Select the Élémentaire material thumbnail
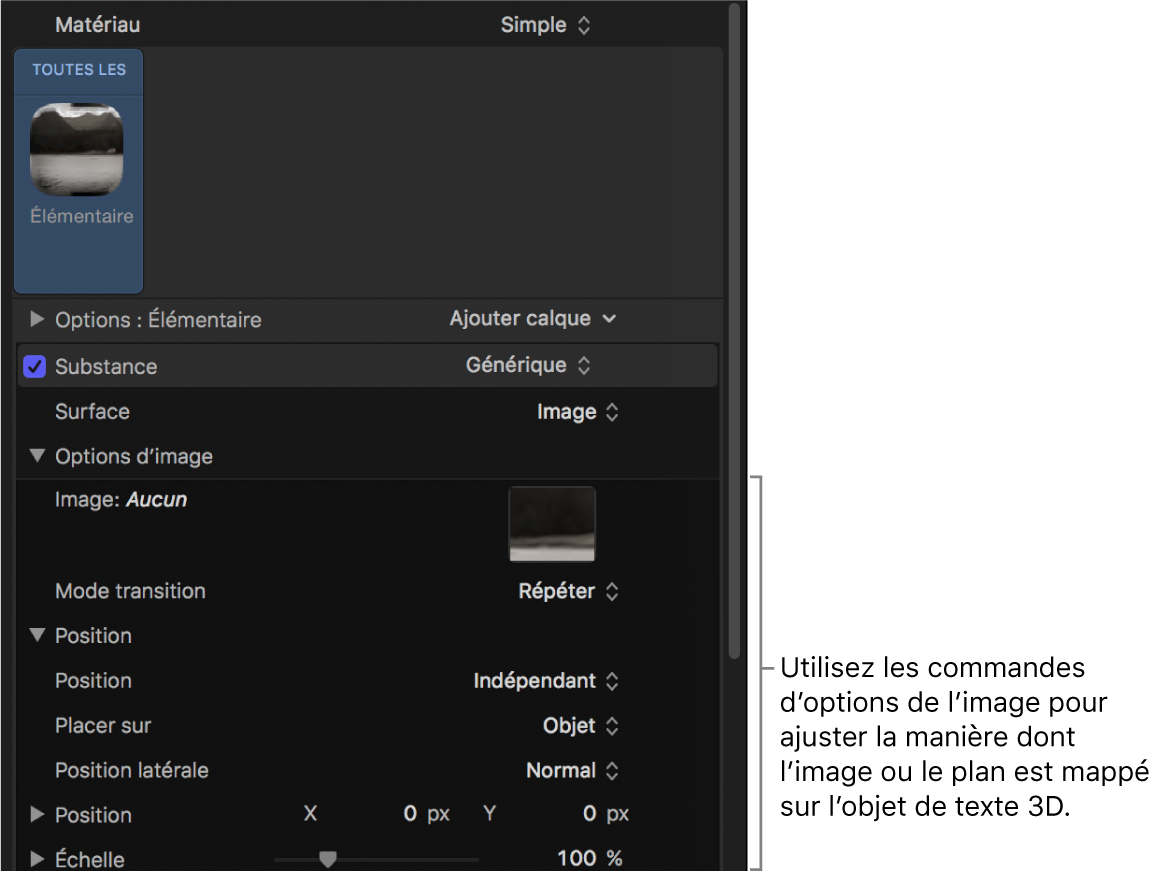The width and height of the screenshot is (1164, 873). (x=77, y=150)
